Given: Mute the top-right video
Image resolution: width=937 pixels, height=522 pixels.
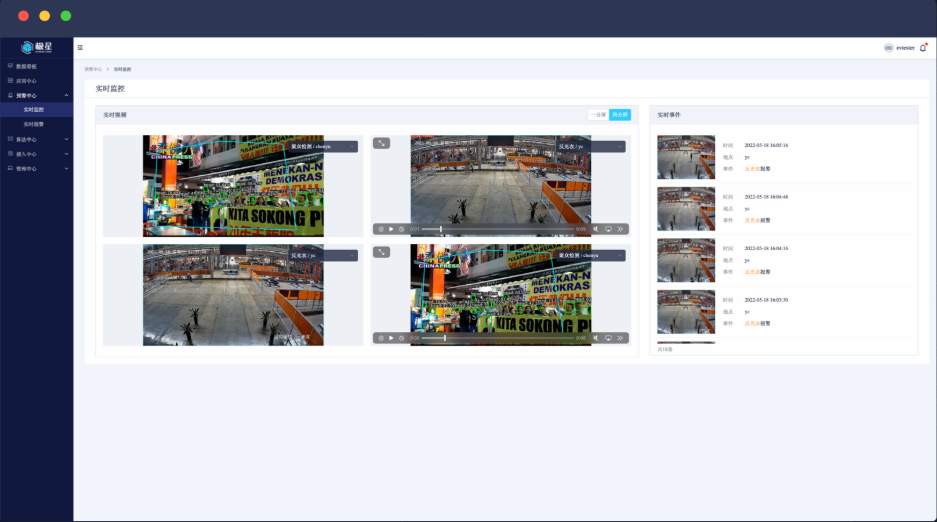Looking at the screenshot, I should click(x=596, y=229).
